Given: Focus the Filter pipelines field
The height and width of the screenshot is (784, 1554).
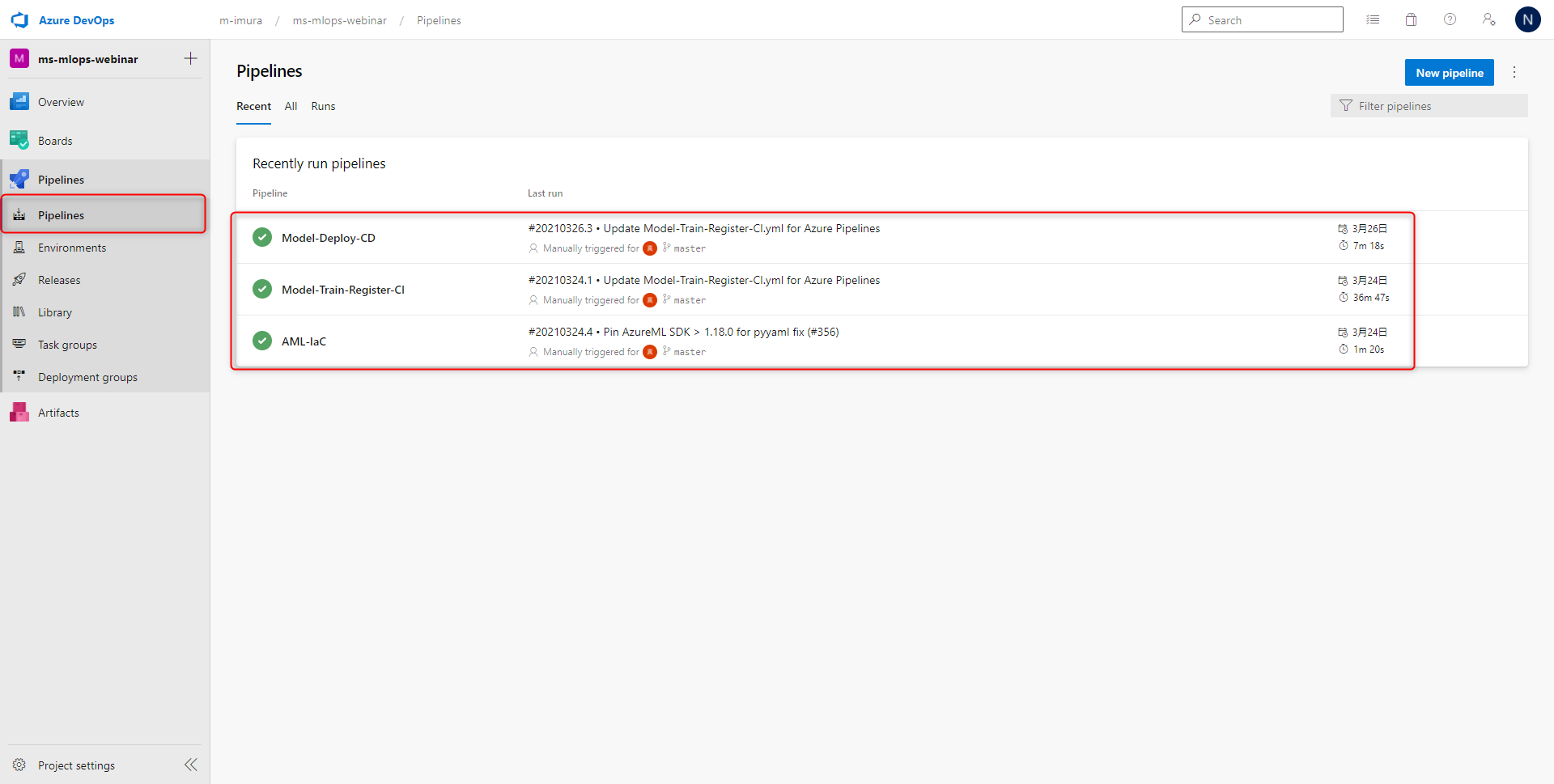Looking at the screenshot, I should (x=1429, y=106).
